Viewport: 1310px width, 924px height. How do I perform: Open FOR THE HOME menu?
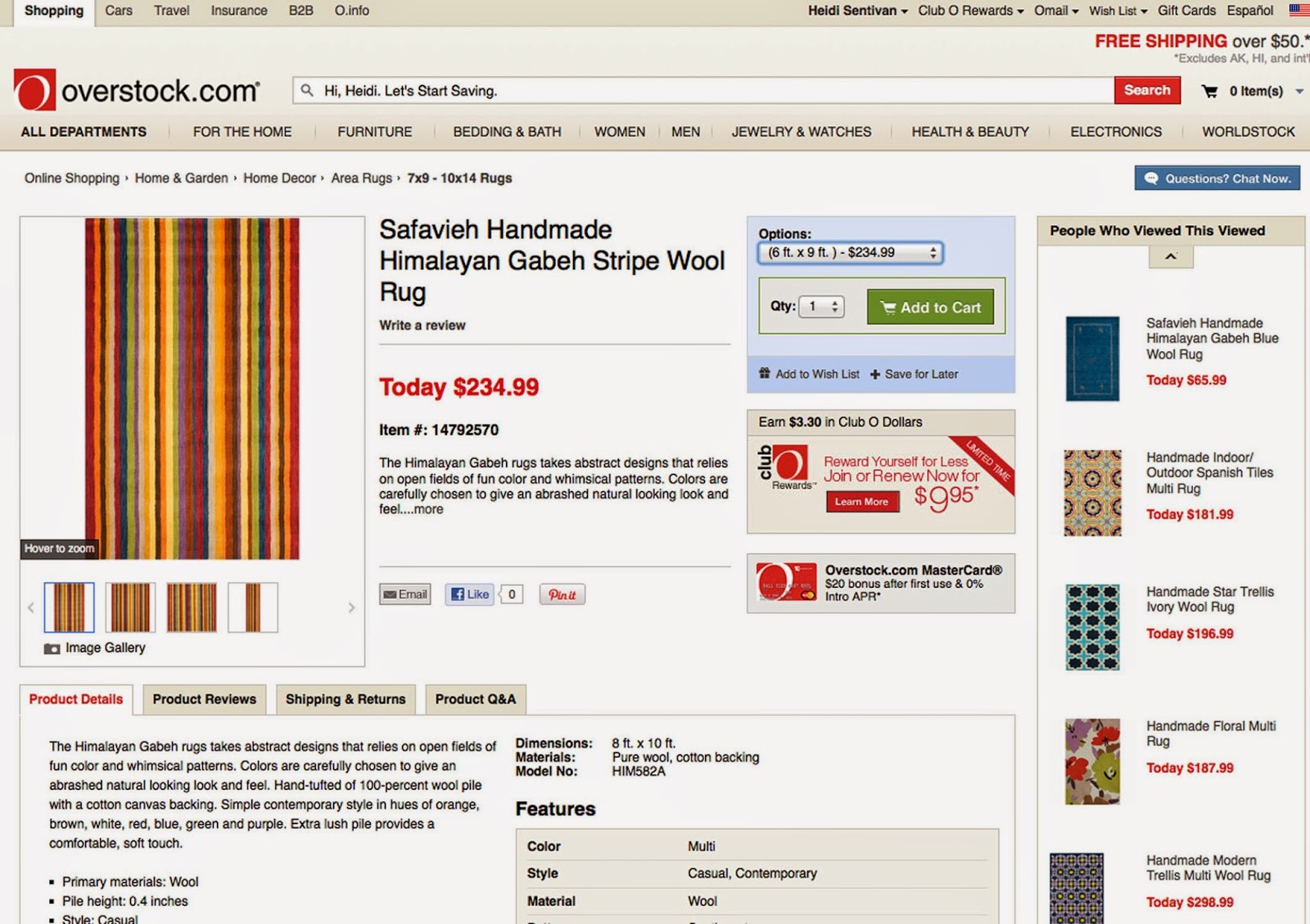point(242,132)
